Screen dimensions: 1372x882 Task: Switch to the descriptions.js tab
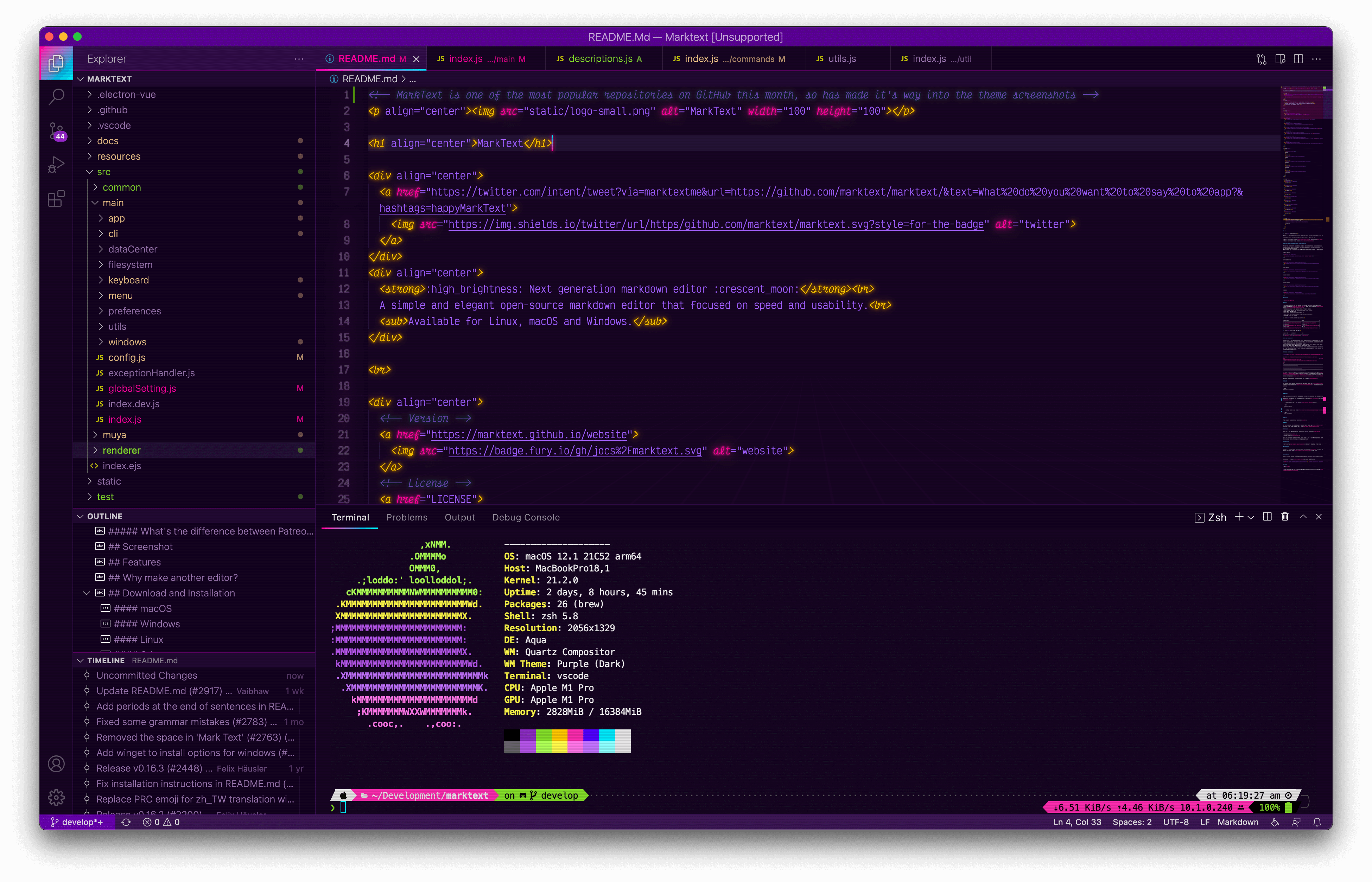(600, 59)
